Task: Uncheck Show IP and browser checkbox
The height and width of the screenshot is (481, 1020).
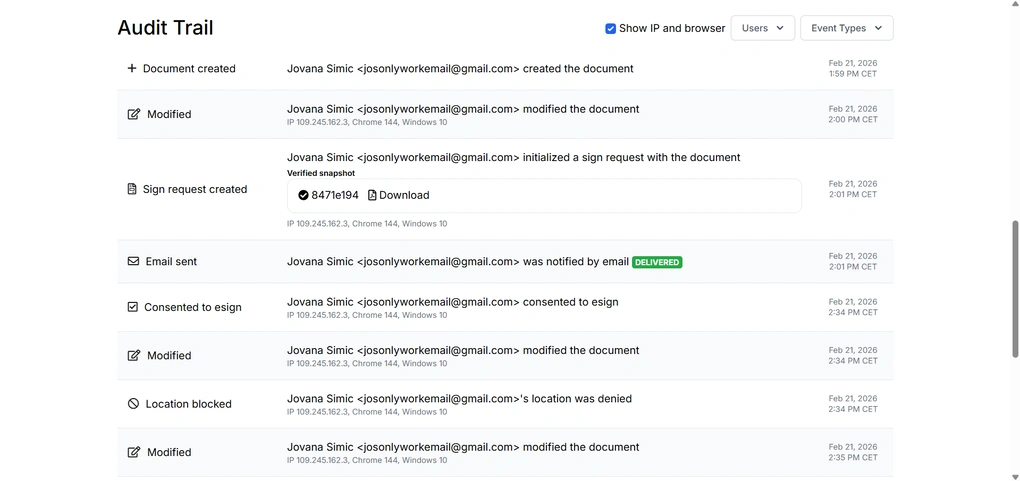Action: point(610,29)
